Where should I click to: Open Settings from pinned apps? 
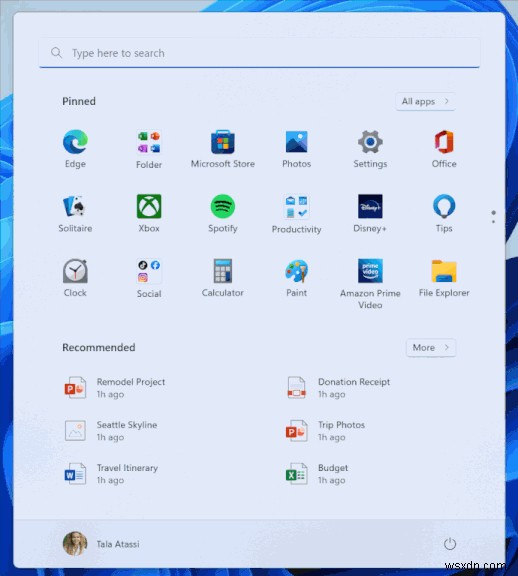tap(370, 149)
